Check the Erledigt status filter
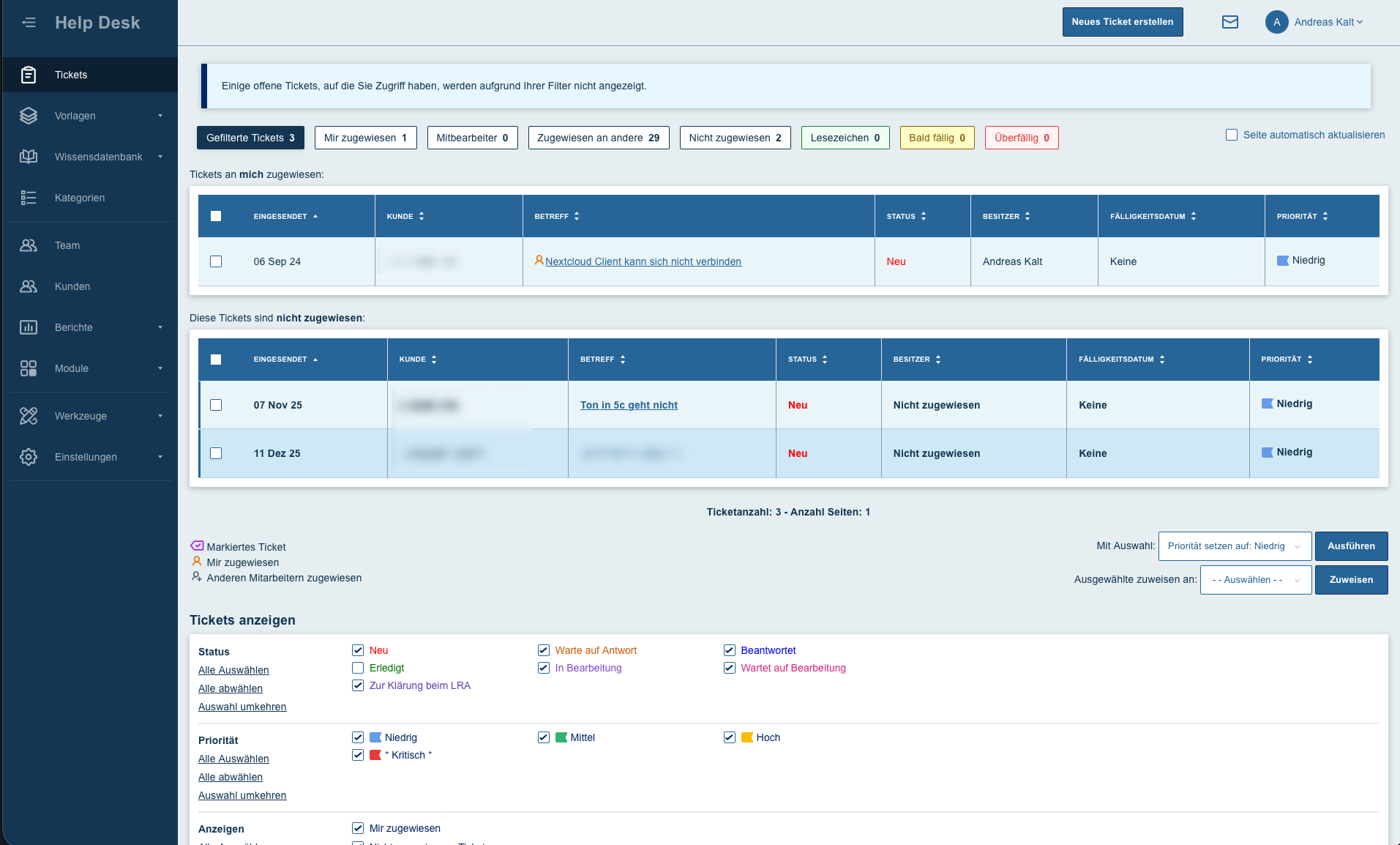The width and height of the screenshot is (1400, 845). pyautogui.click(x=358, y=668)
